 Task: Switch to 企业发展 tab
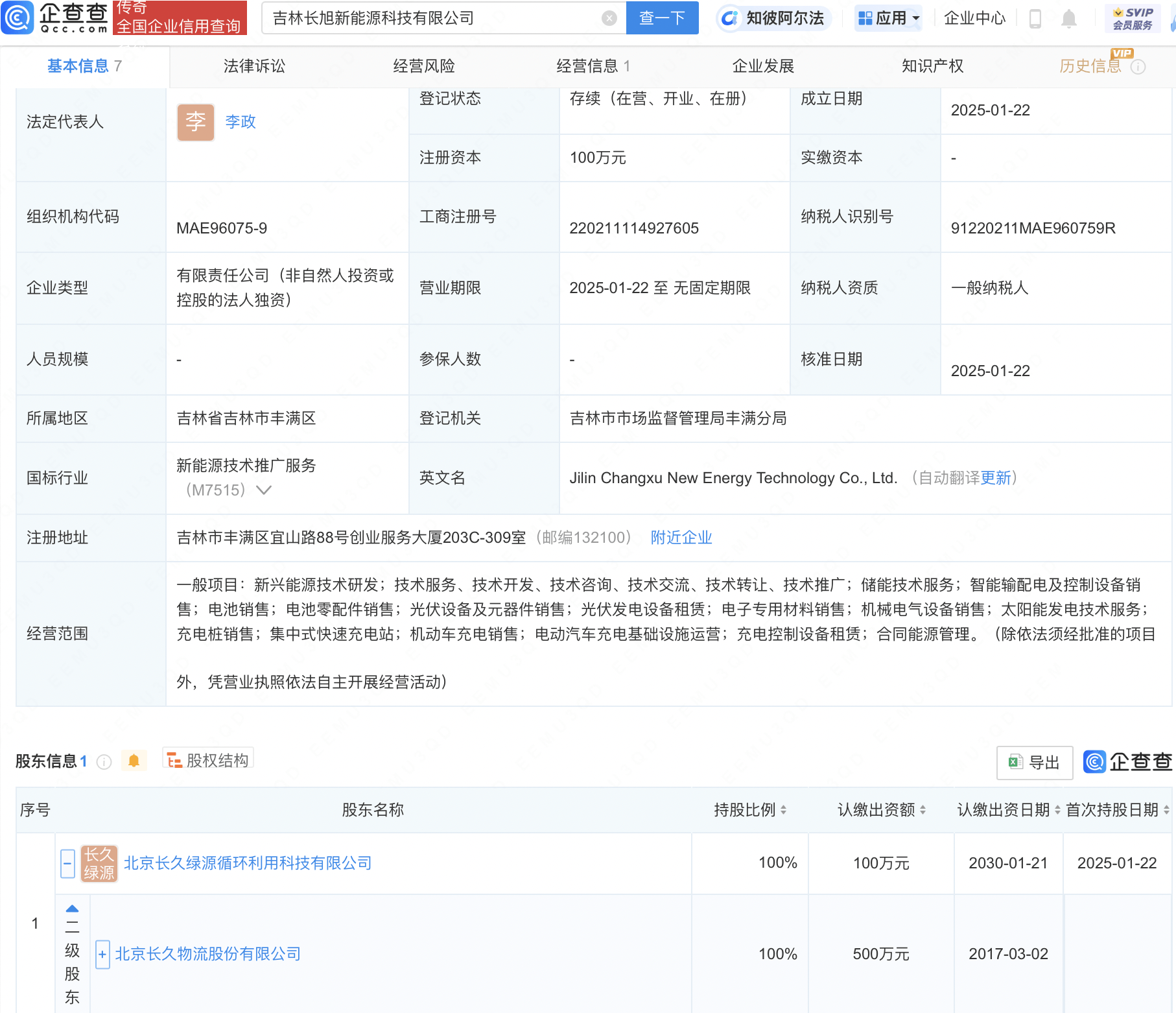(x=763, y=66)
